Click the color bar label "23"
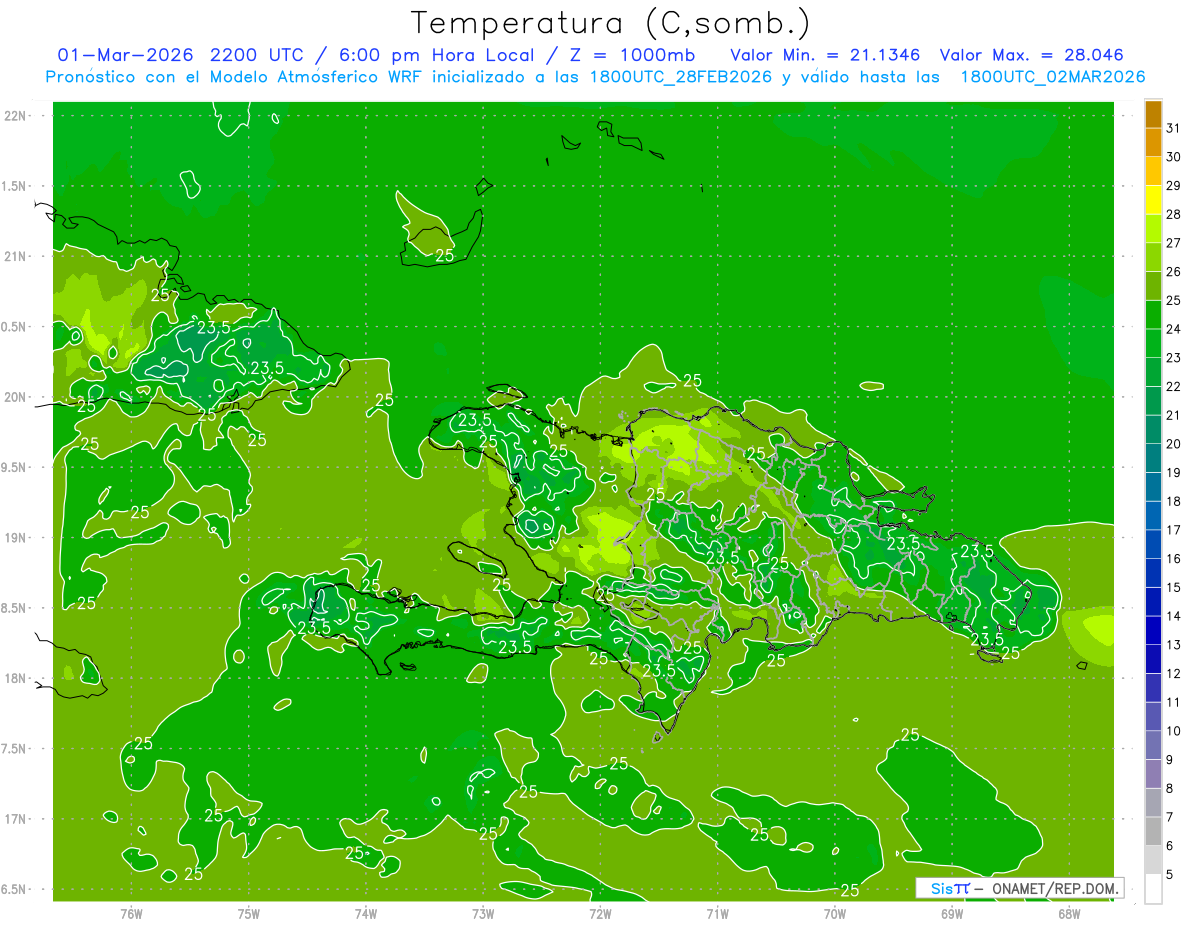Viewport: 1200px width, 927px height. [1174, 358]
